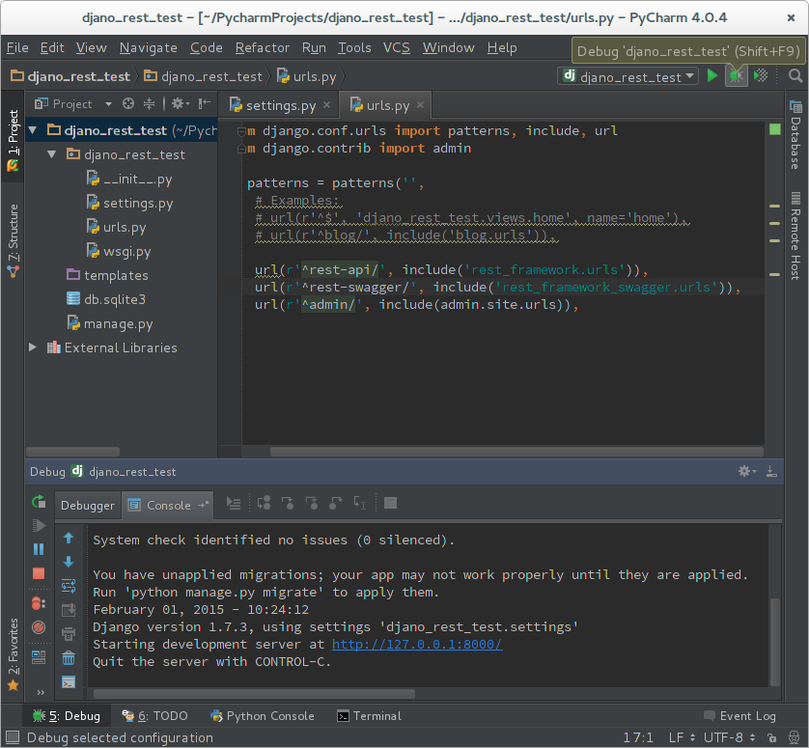809x748 pixels.
Task: Open the Tools menu
Action: pos(354,47)
